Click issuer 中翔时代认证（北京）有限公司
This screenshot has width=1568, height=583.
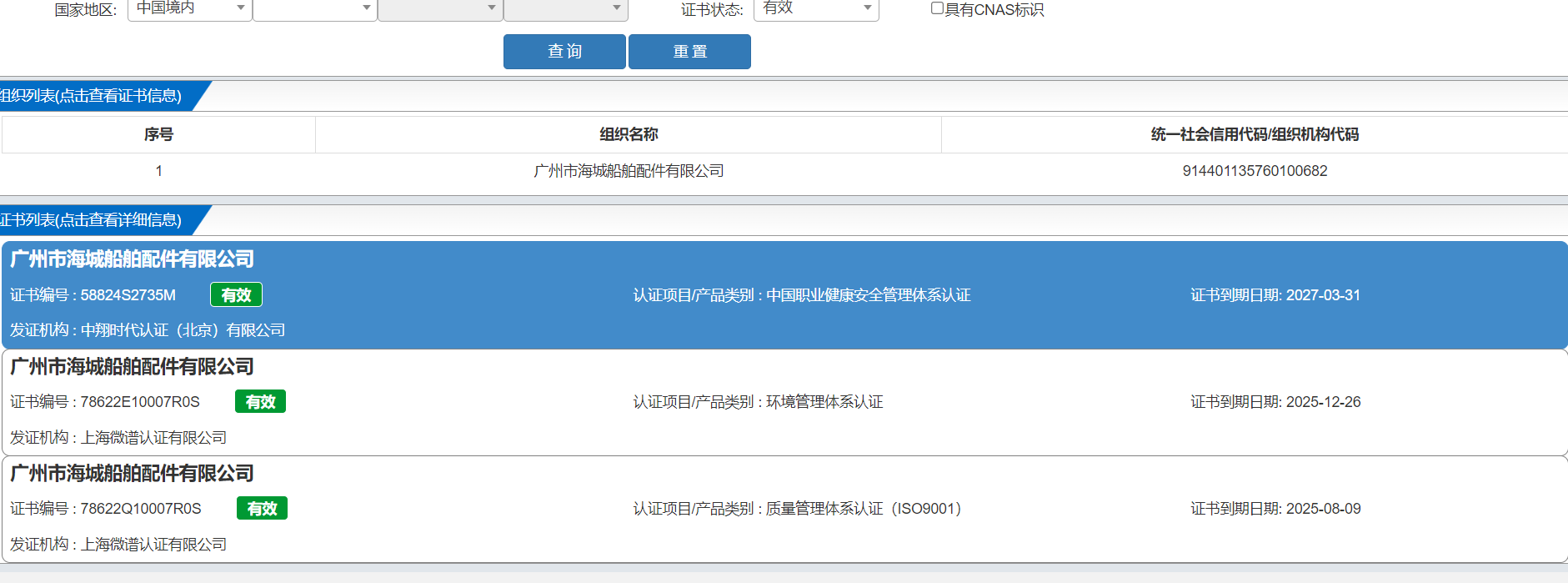pyautogui.click(x=183, y=330)
